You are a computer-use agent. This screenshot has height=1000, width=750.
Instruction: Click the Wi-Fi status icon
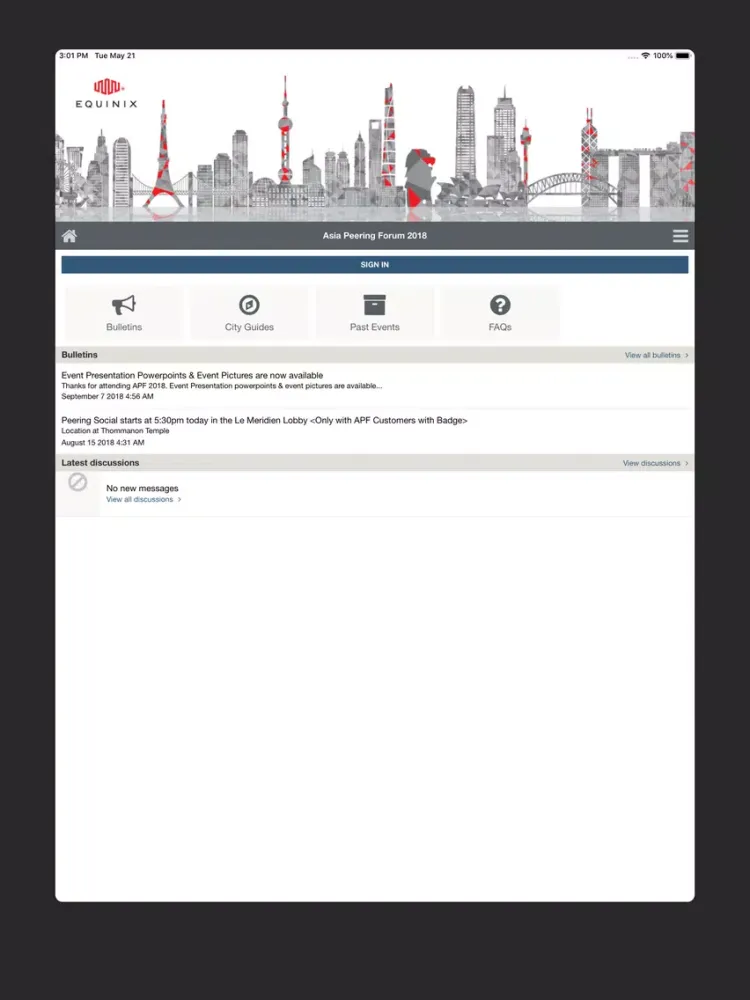point(645,56)
